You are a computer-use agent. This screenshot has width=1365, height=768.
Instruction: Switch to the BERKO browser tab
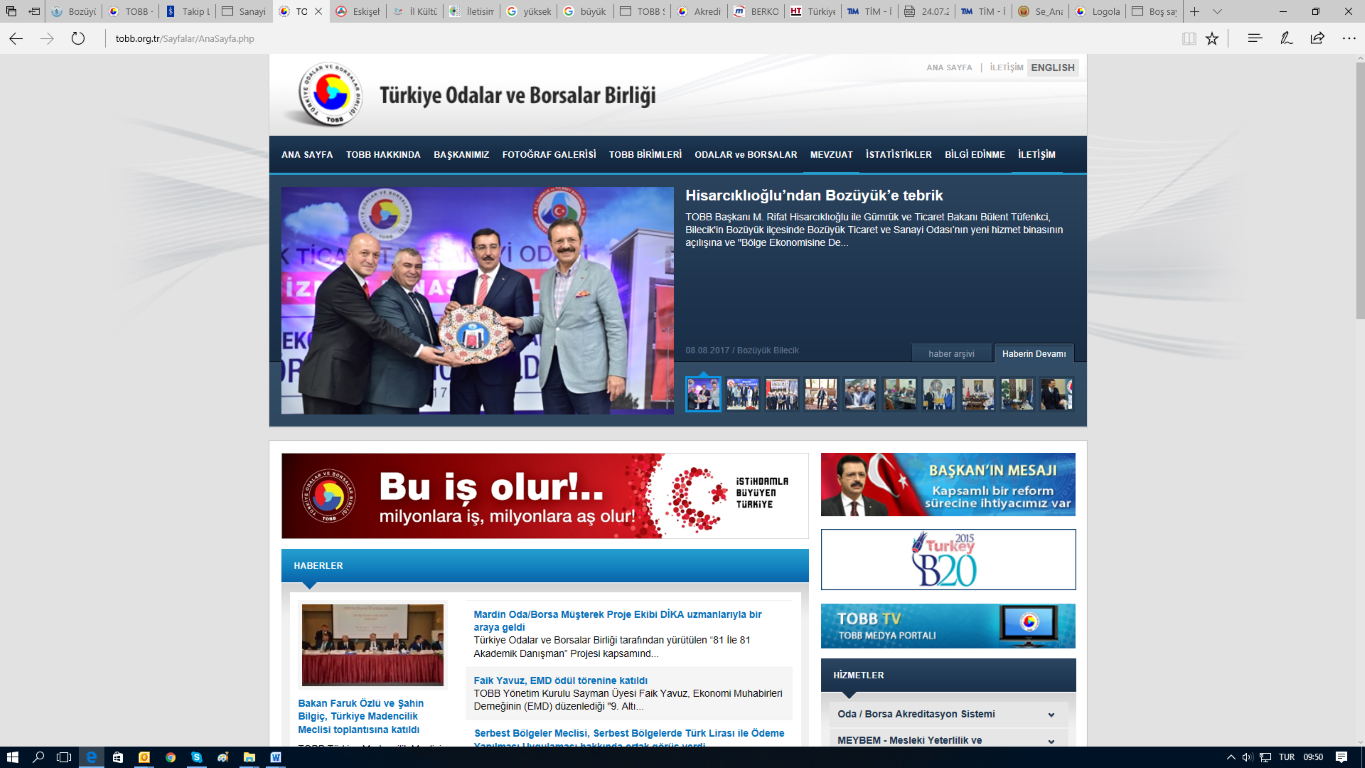pos(756,12)
